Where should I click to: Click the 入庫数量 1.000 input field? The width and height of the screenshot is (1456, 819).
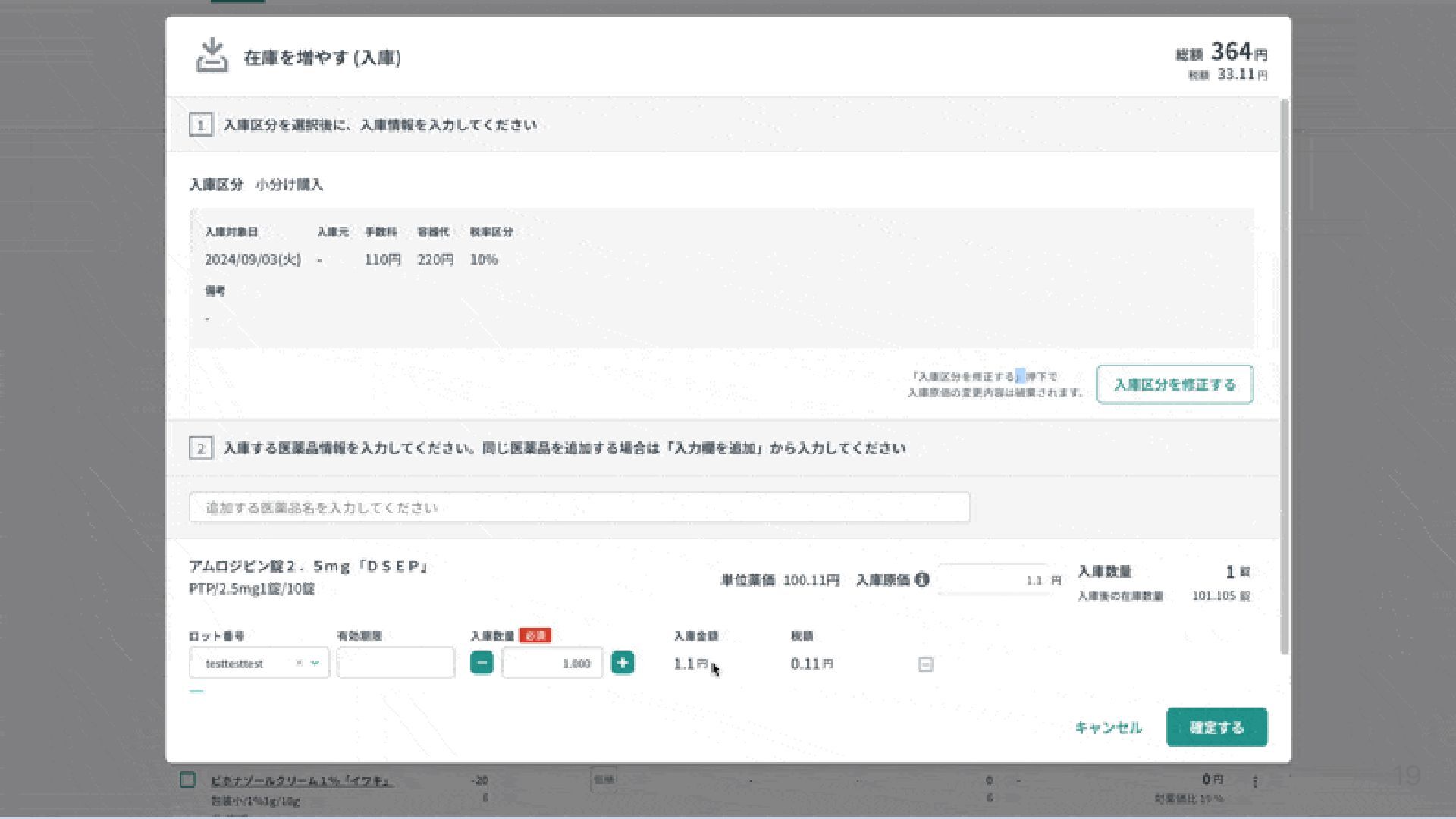point(552,663)
